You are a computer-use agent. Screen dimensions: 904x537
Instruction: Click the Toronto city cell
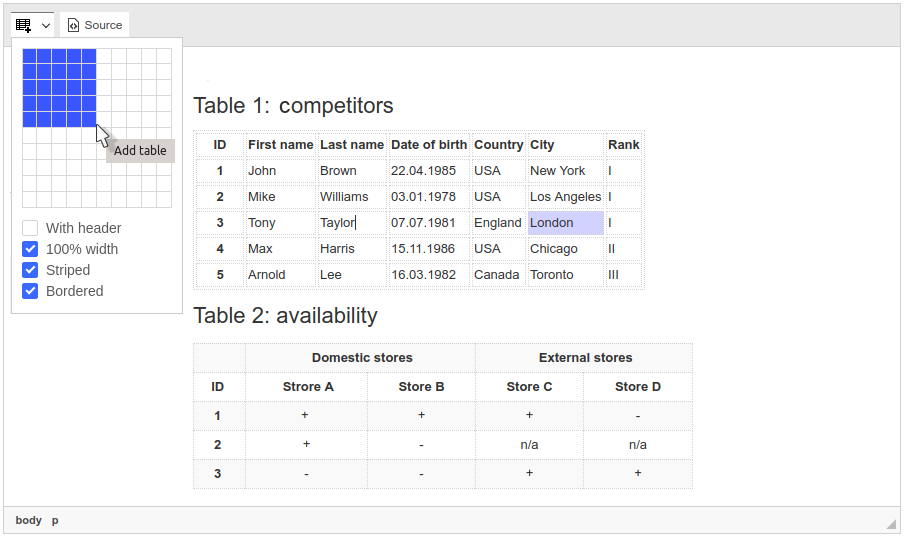click(x=565, y=275)
